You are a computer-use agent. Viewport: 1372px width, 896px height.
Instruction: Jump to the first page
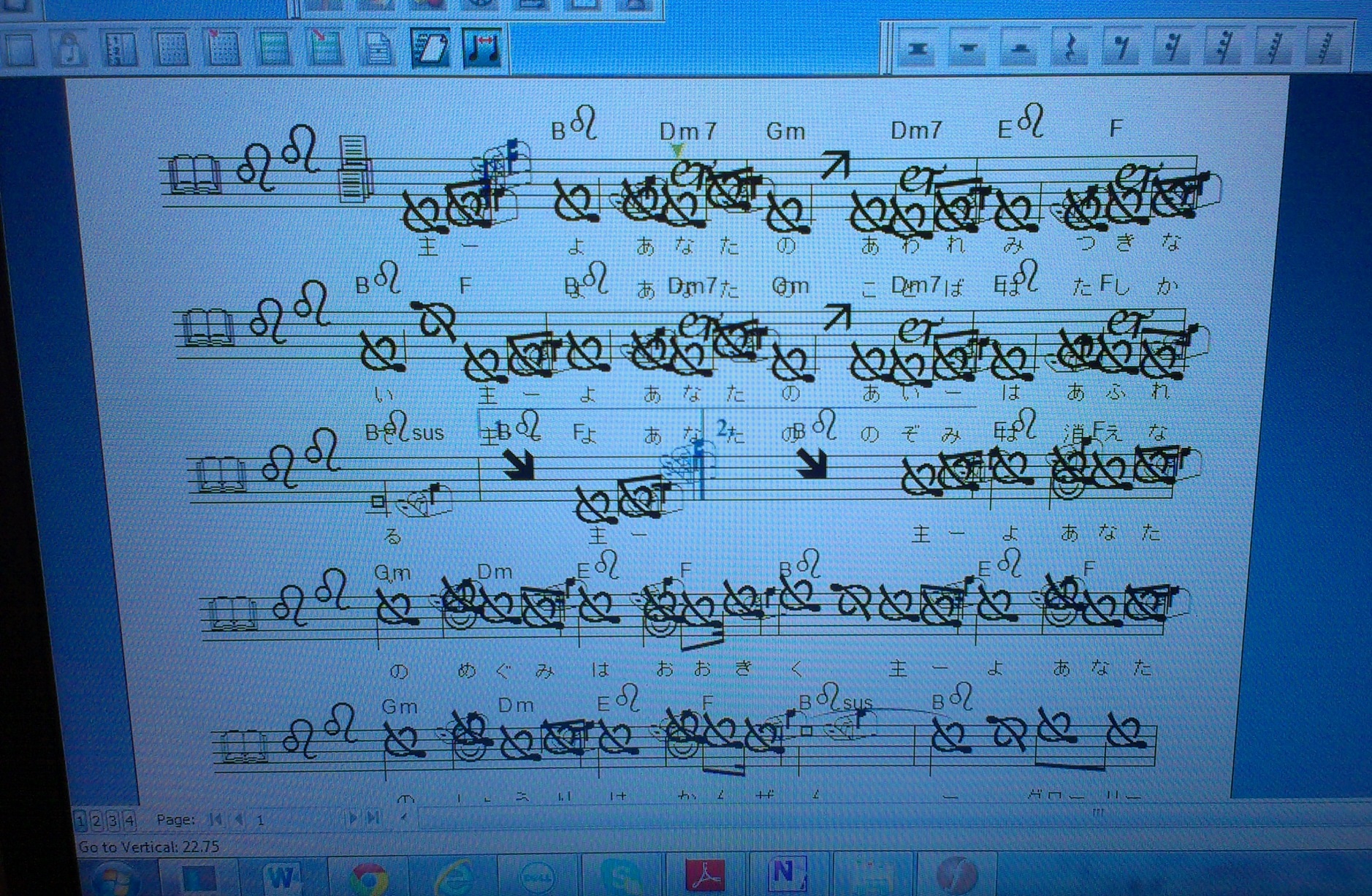tap(216, 819)
